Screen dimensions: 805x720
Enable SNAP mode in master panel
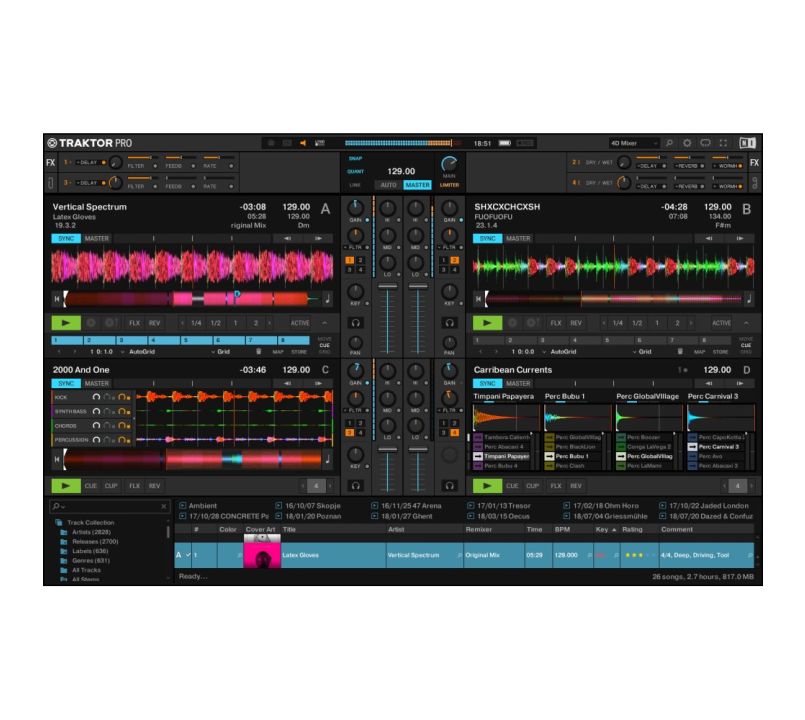point(355,159)
